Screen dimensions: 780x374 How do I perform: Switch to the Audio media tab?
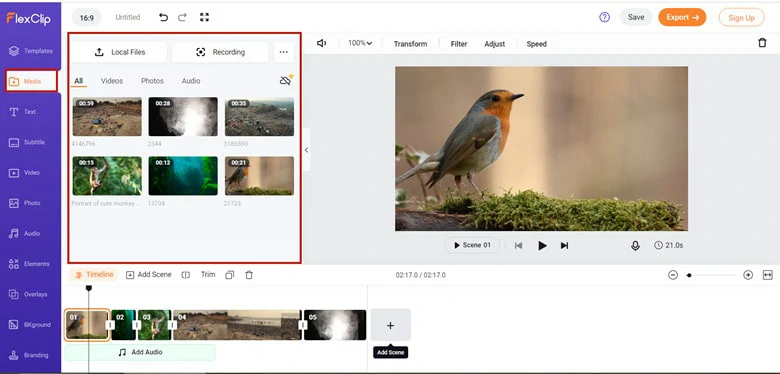[x=191, y=81]
